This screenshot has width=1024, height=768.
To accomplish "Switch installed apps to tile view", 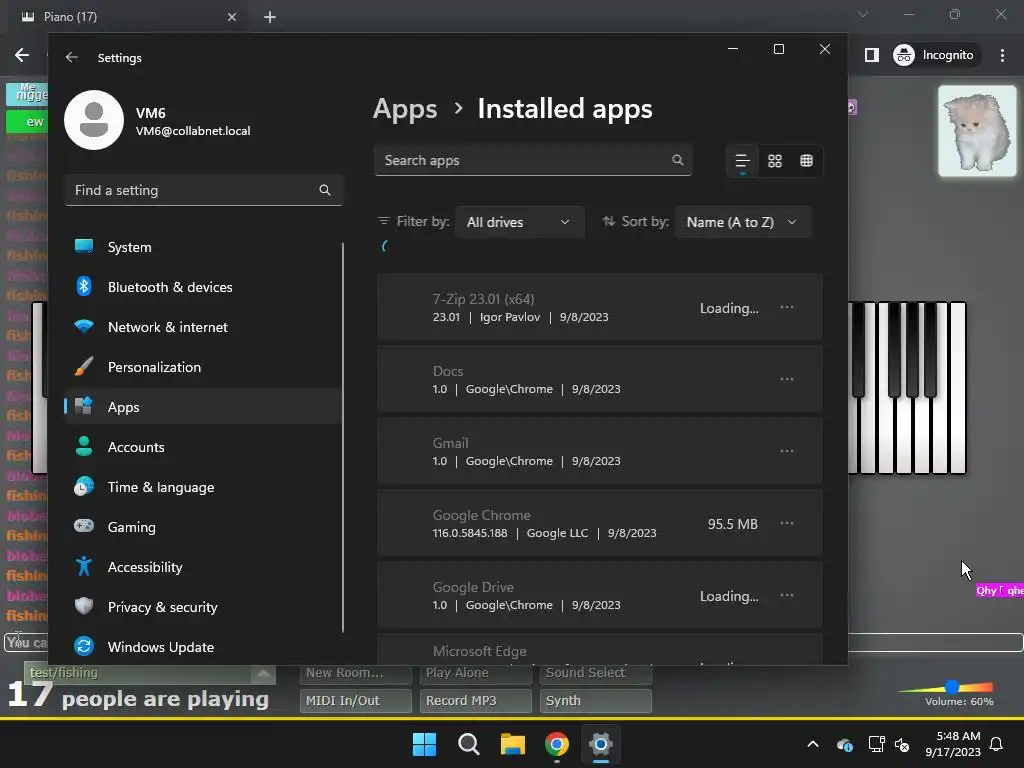I will coord(807,161).
